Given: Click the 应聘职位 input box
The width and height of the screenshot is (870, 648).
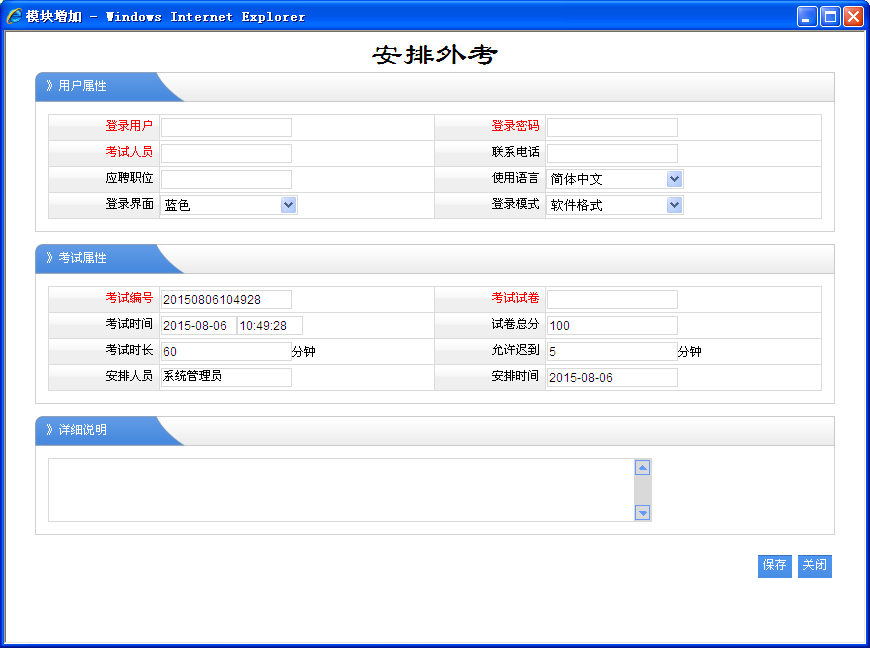Looking at the screenshot, I should click(226, 179).
